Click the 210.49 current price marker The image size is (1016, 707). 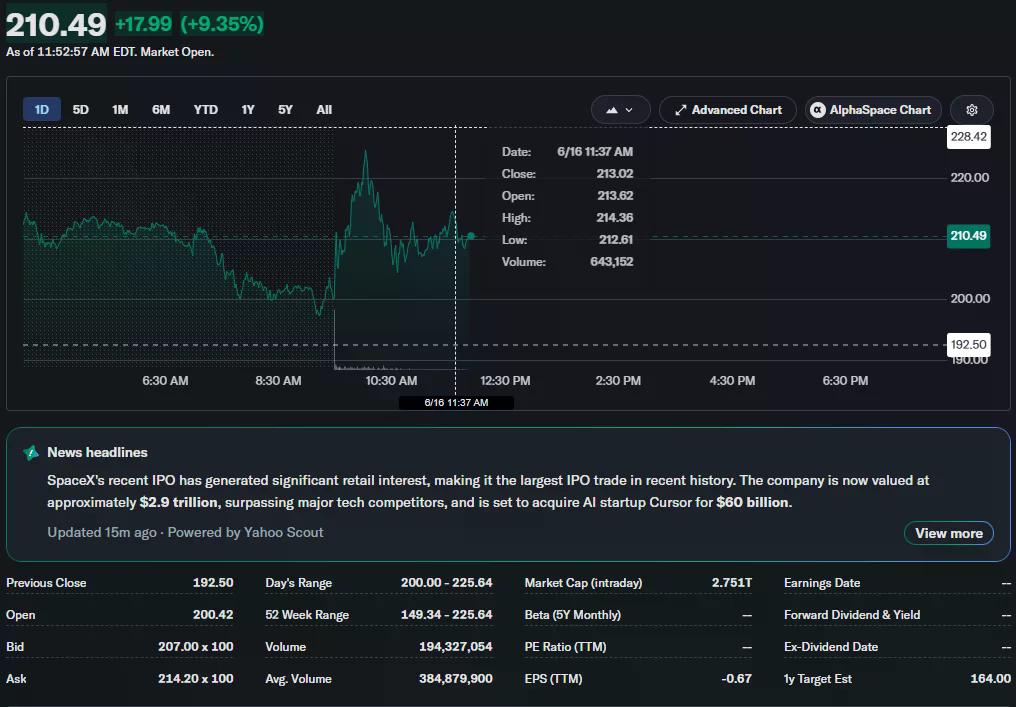pos(968,236)
